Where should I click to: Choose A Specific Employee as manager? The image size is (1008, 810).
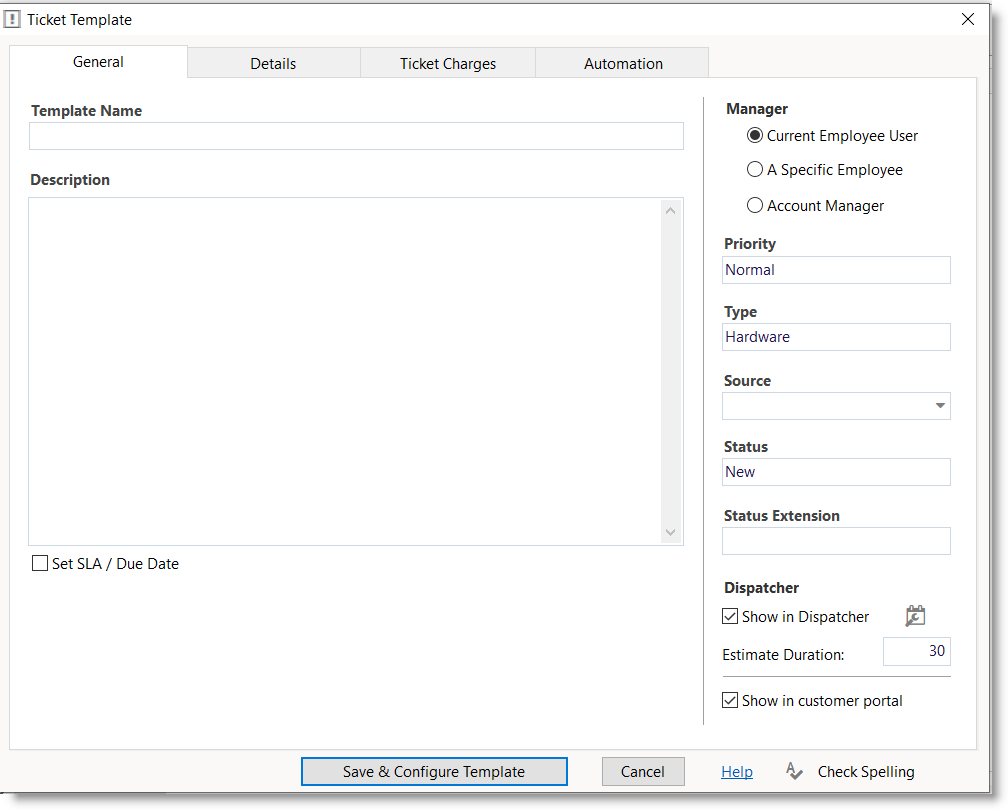click(x=755, y=170)
